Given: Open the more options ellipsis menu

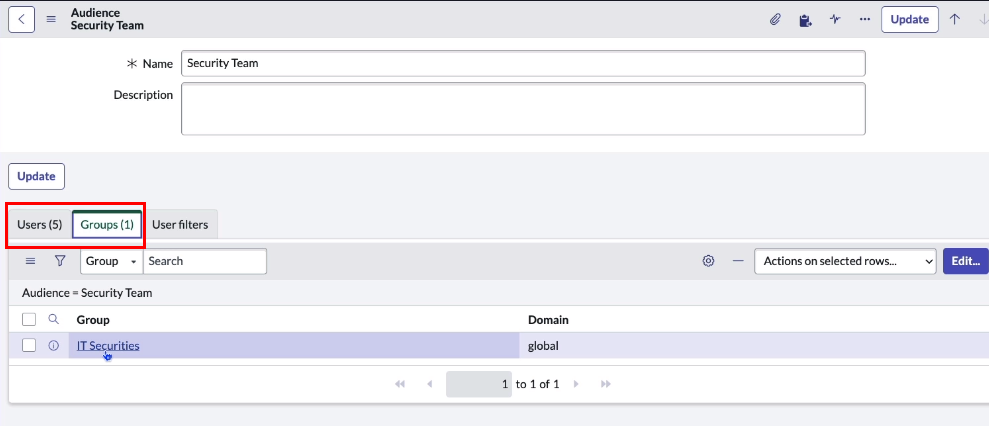Looking at the screenshot, I should pos(864,19).
